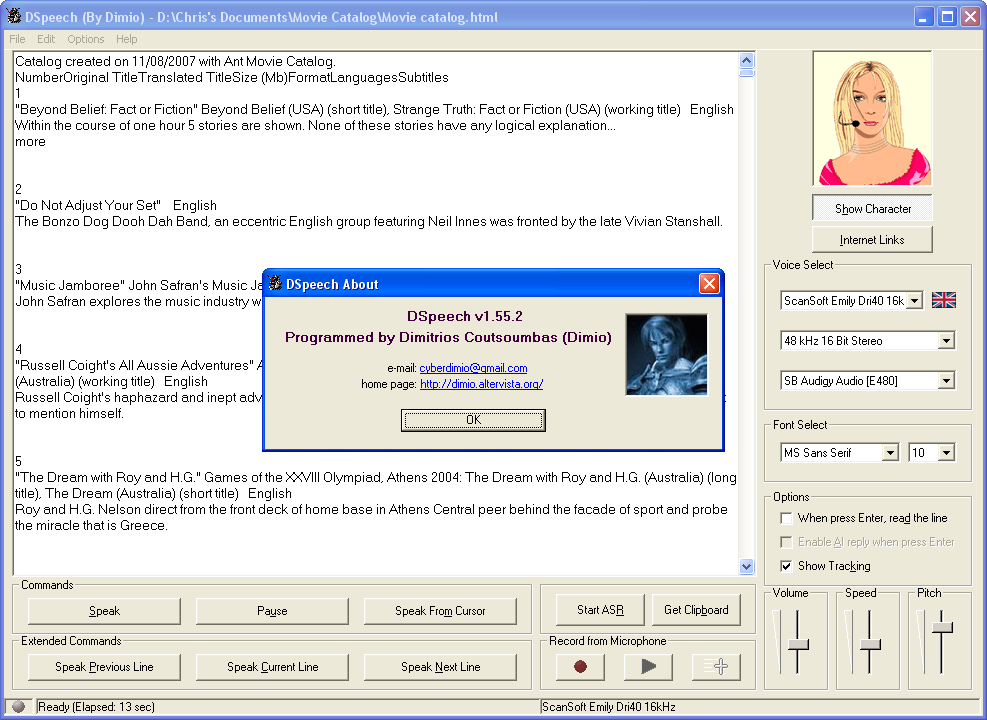Close the DSpeech About dialog

(709, 284)
